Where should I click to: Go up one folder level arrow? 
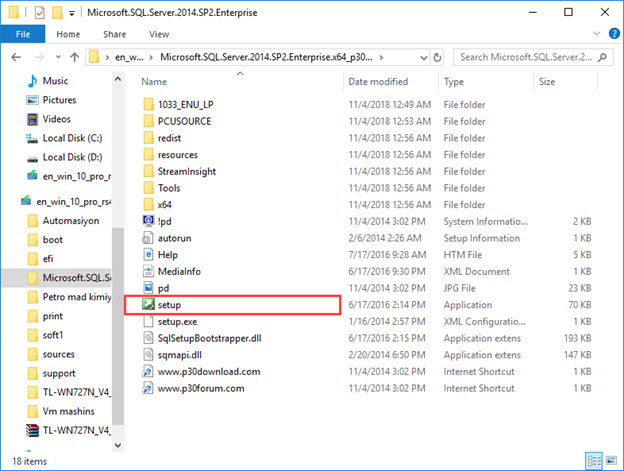(x=74, y=58)
